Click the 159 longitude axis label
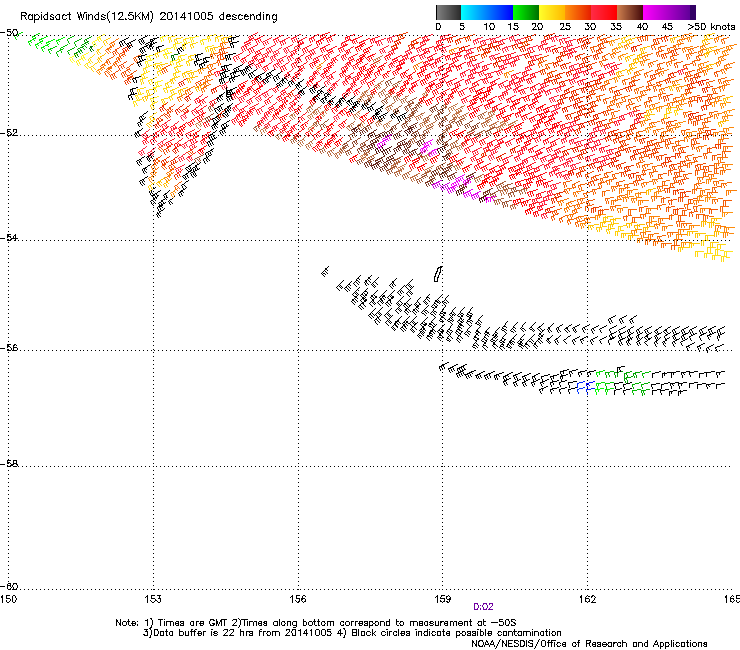The width and height of the screenshot is (740, 650). [x=443, y=599]
